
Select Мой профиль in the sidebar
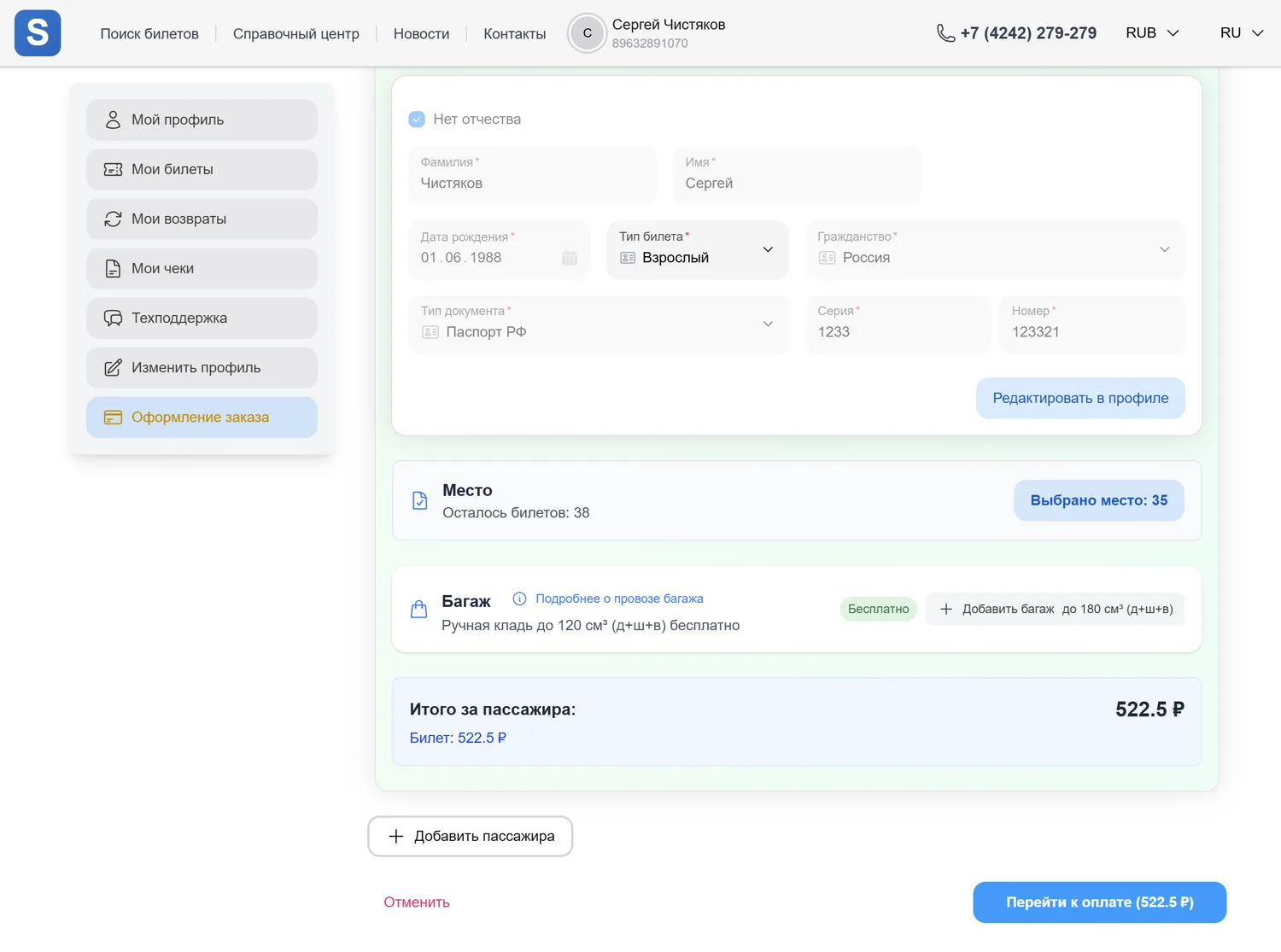[x=202, y=120]
